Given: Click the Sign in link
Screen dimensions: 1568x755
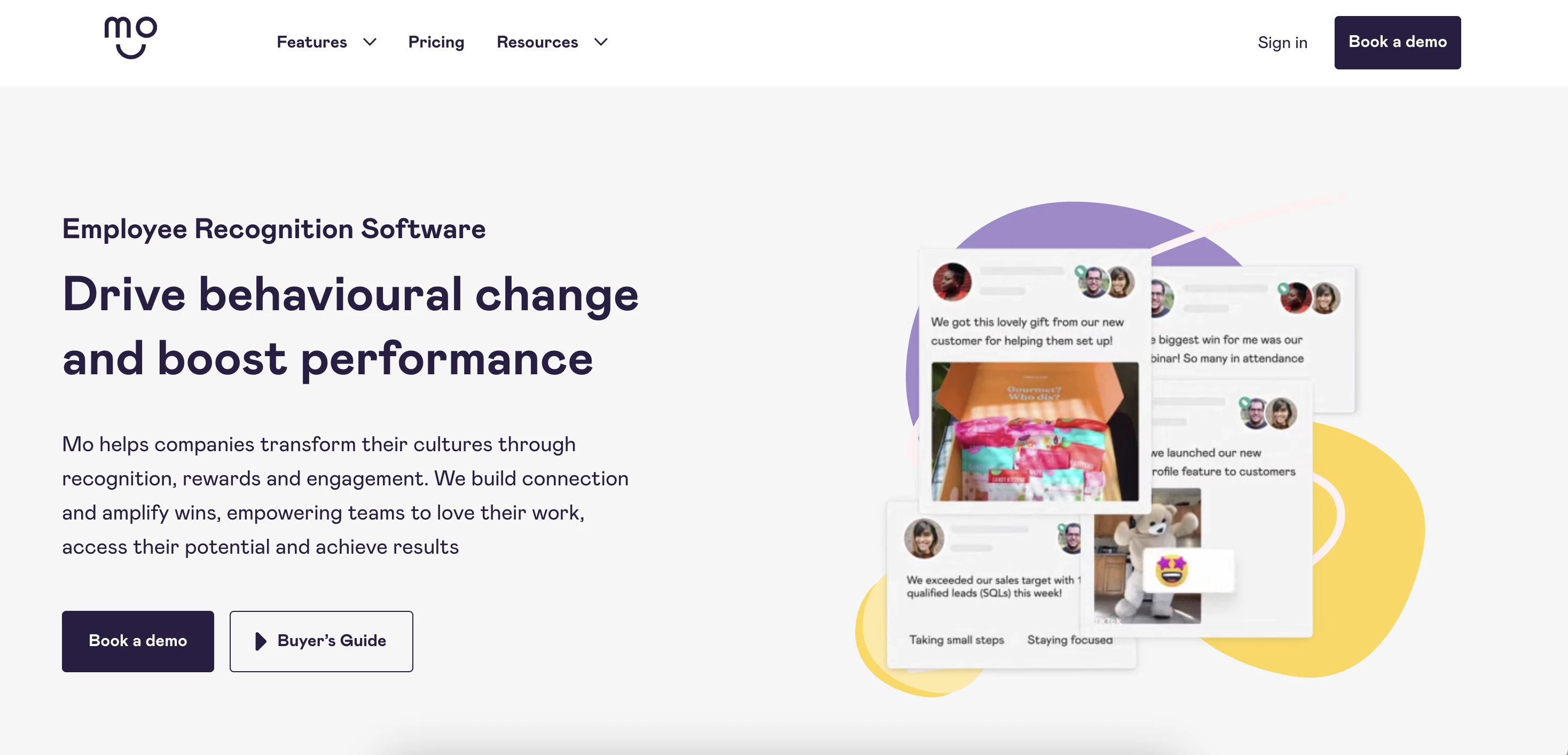Looking at the screenshot, I should click(x=1283, y=41).
